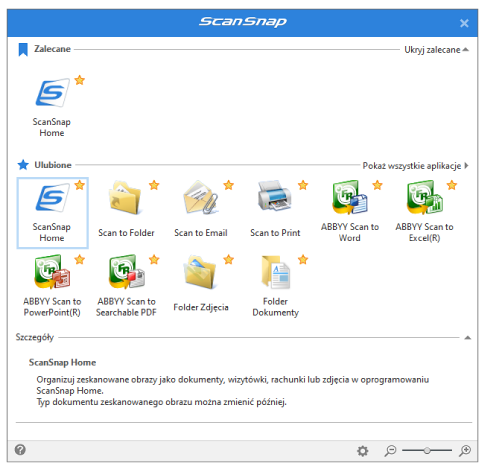This screenshot has height=470, width=485.
Task: Expand Pokaż wszystkie aplikacje
Action: tap(415, 166)
